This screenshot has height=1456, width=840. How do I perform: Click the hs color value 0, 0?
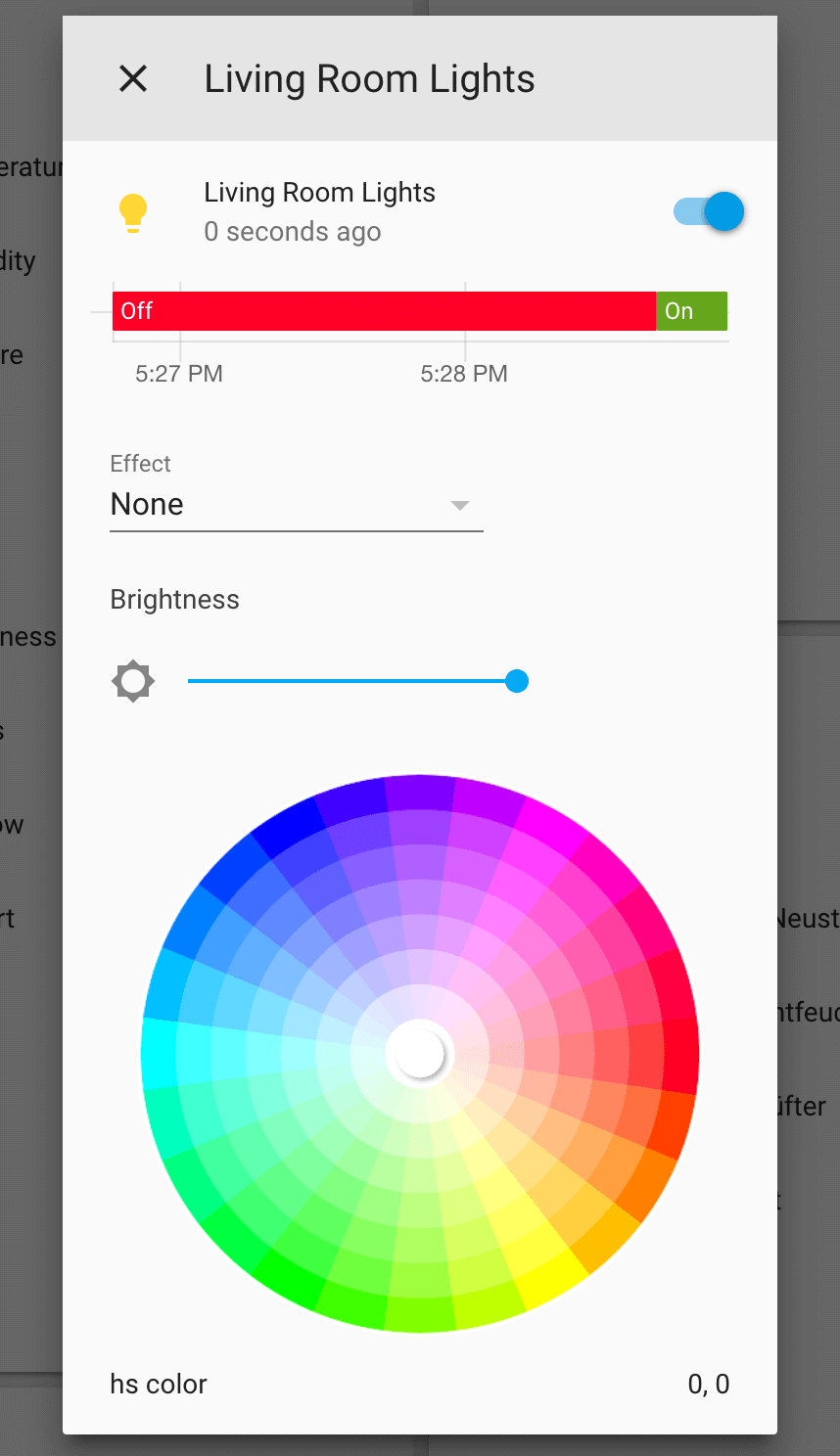(x=708, y=1384)
